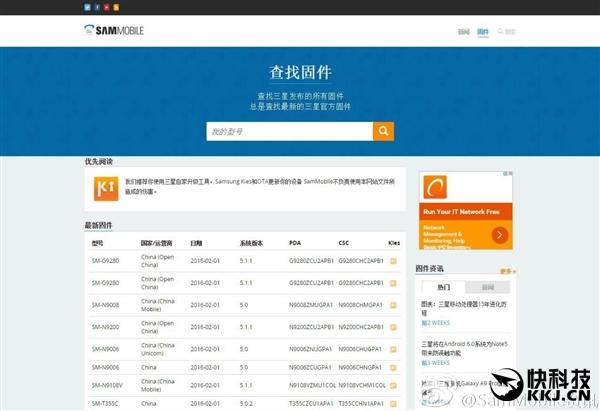Click the orange Kies tool icon
600x411 pixels.
[106, 189]
